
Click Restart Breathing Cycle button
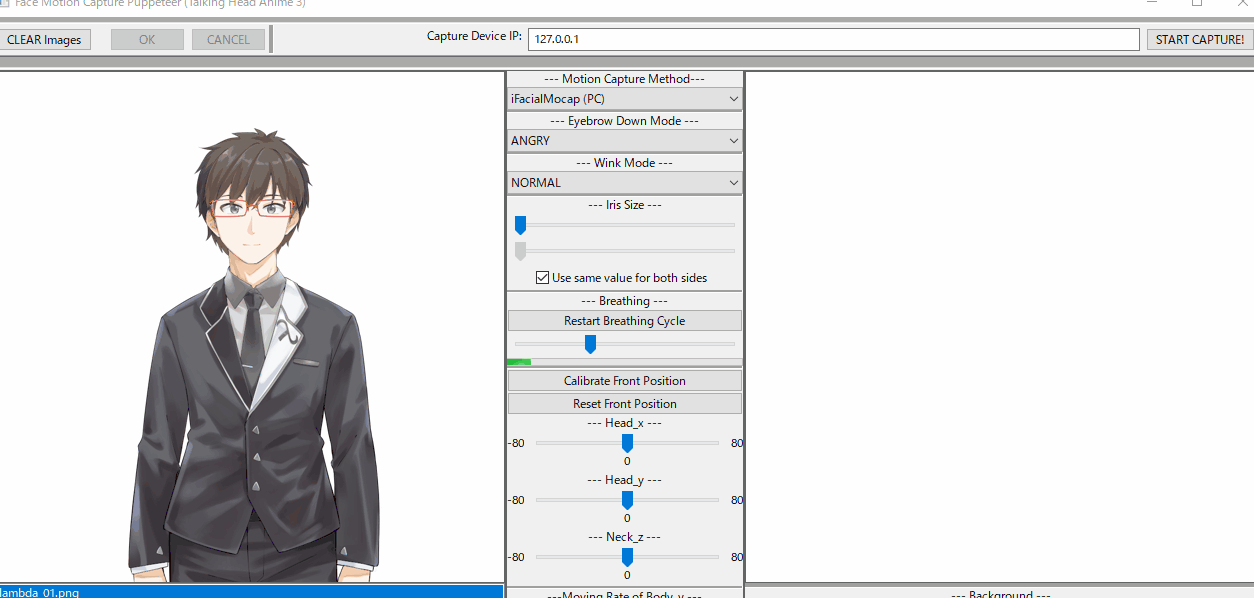pos(625,321)
